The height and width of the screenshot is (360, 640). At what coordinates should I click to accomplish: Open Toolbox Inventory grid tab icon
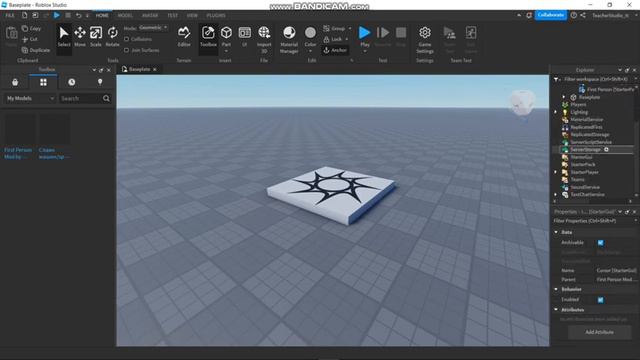point(43,82)
